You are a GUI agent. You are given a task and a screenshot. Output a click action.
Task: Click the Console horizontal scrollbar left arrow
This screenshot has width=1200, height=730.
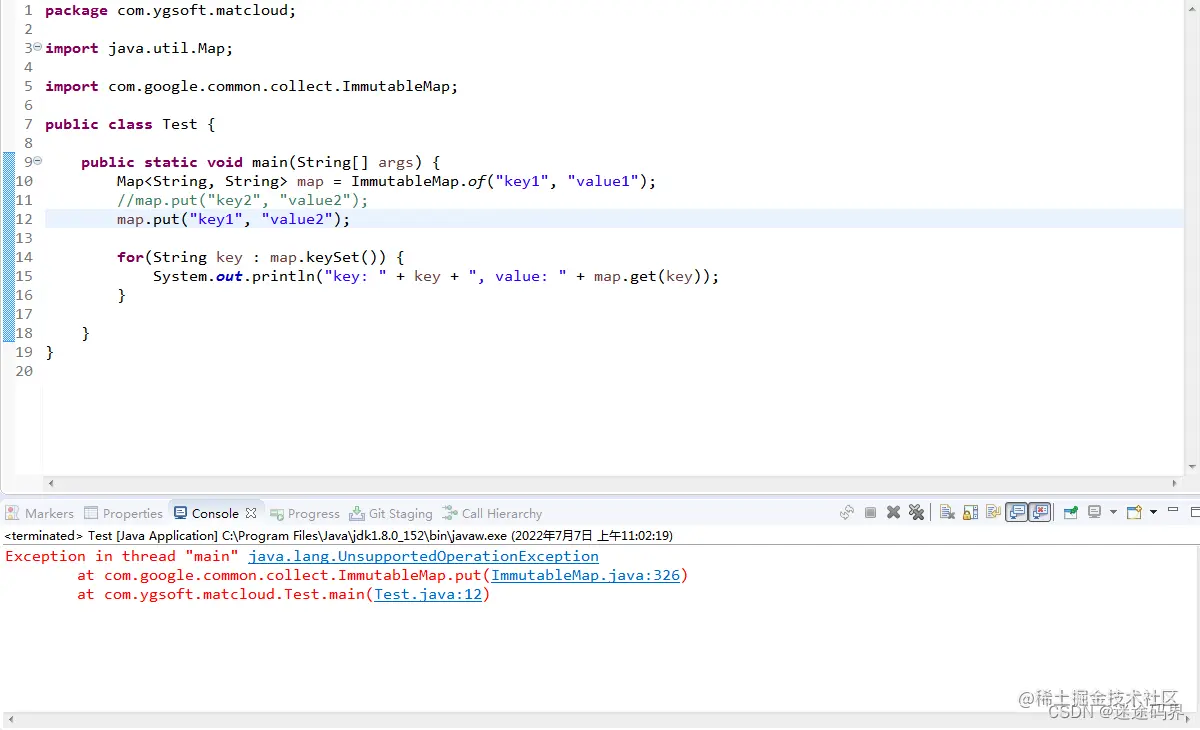9,719
